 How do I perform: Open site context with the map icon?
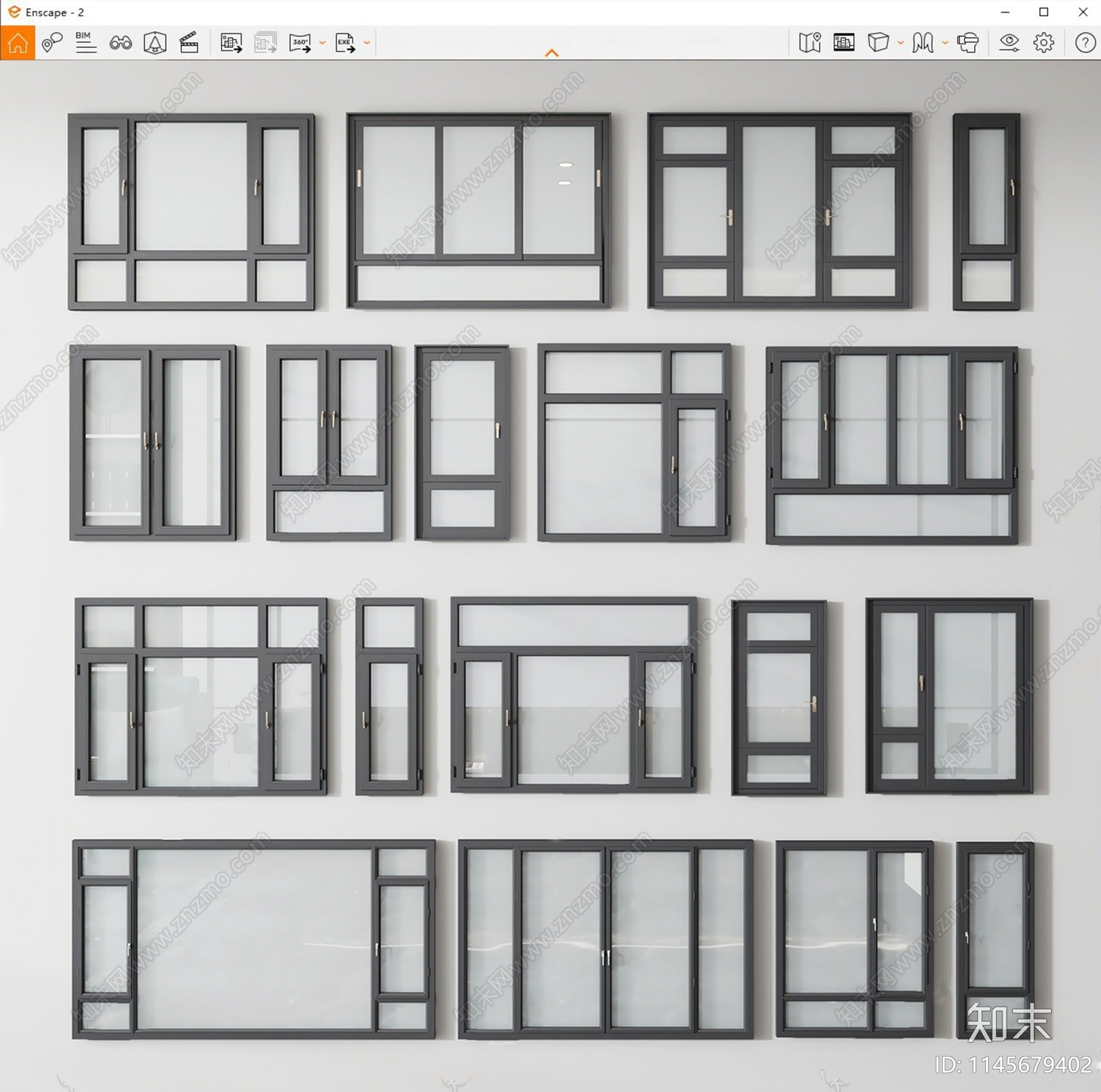(809, 43)
